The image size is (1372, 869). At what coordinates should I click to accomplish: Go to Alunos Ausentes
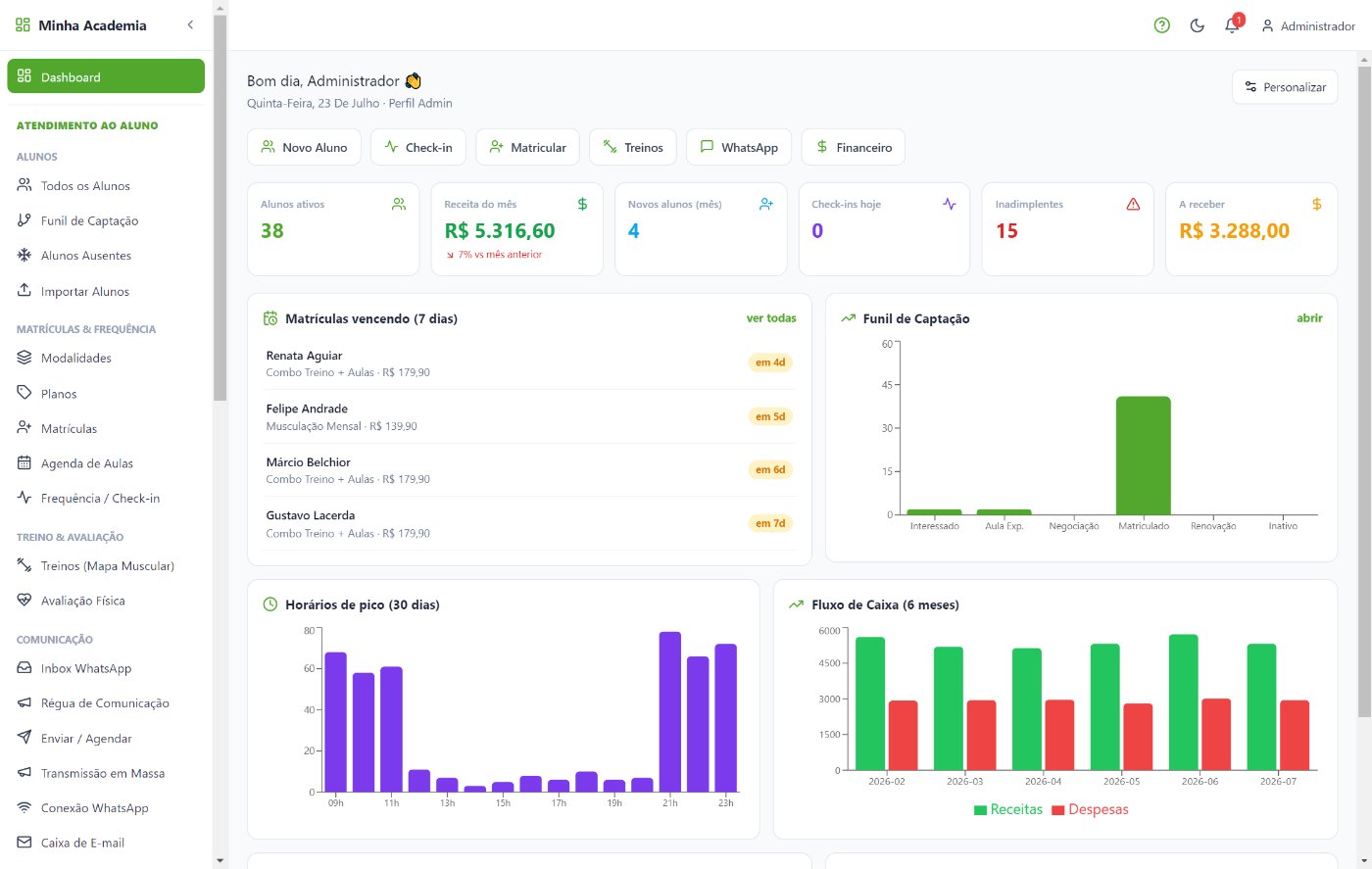(106, 256)
